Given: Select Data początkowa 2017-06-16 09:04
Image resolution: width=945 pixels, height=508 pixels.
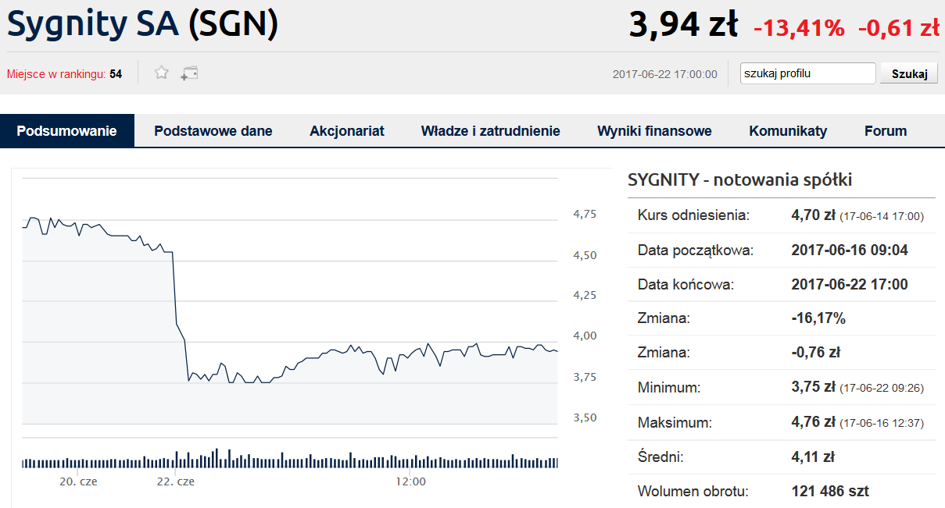Looking at the screenshot, I should click(x=849, y=249).
